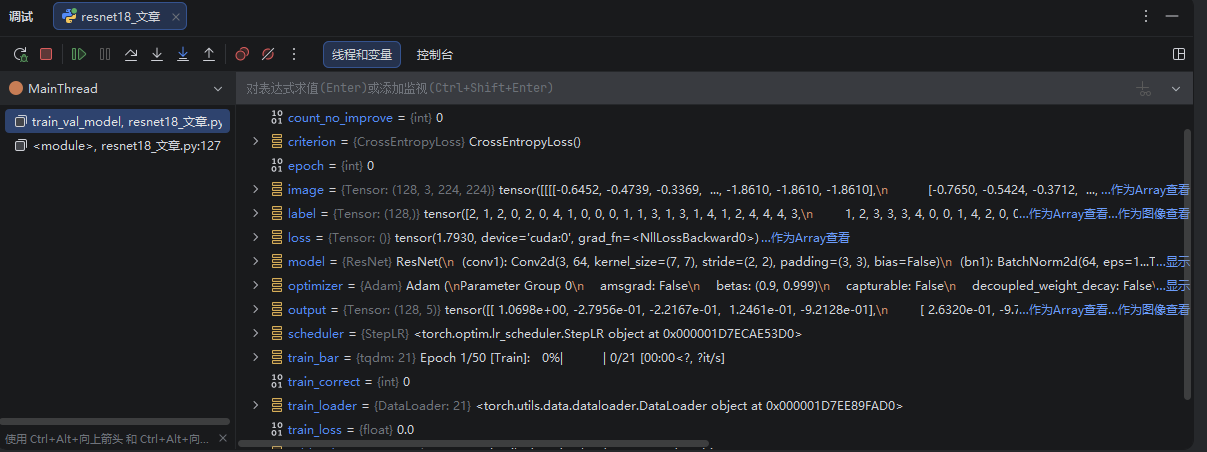Expand the train_loader DataLoader variable
The height and width of the screenshot is (452, 1207).
point(256,405)
